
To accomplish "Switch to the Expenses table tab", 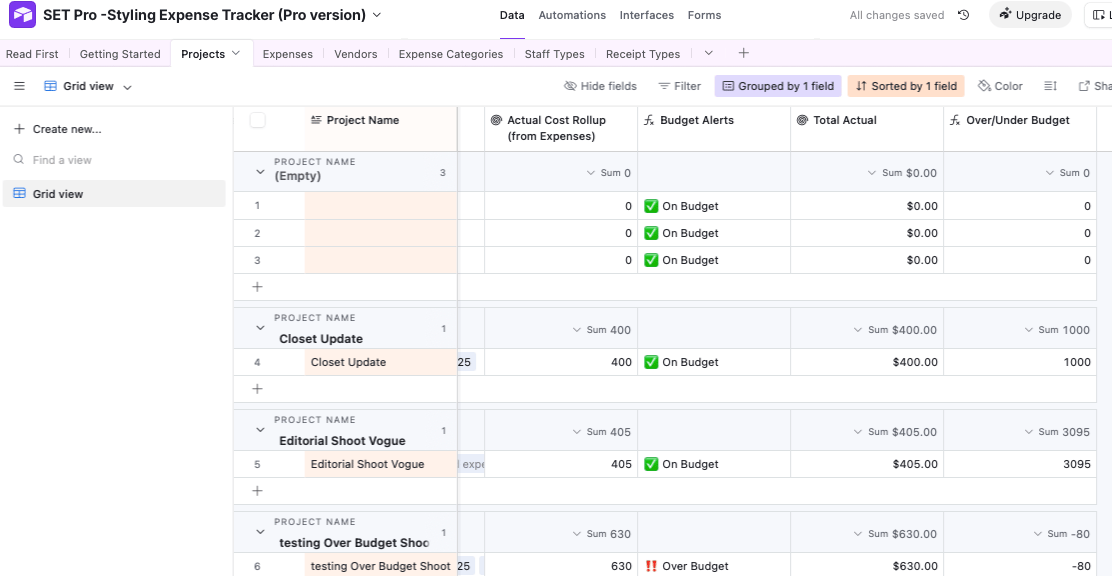I will tap(287, 54).
